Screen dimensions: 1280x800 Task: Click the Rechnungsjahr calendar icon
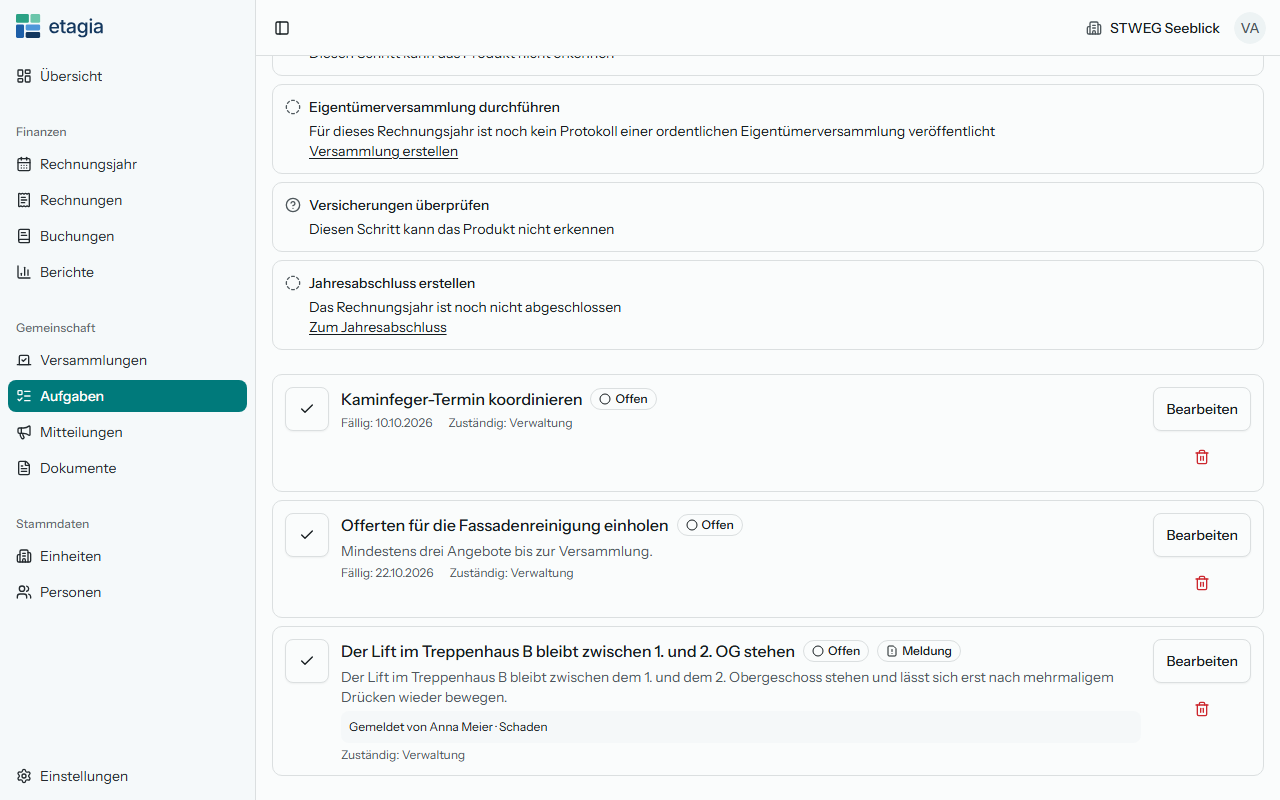point(24,164)
